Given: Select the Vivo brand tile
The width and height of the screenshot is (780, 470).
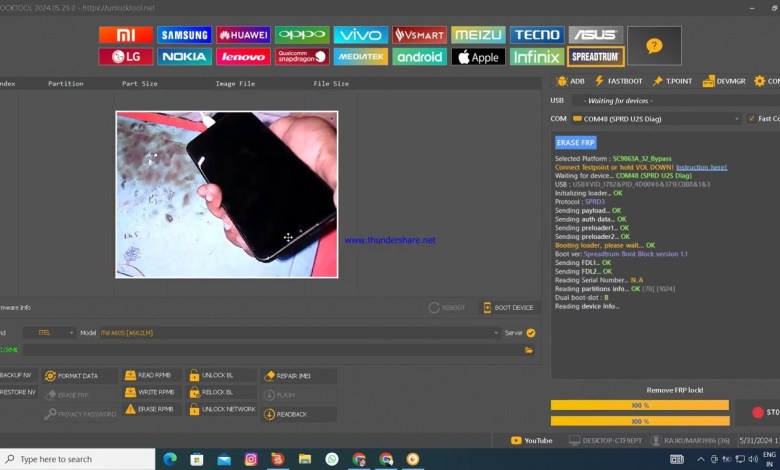Looking at the screenshot, I should pos(361,35).
